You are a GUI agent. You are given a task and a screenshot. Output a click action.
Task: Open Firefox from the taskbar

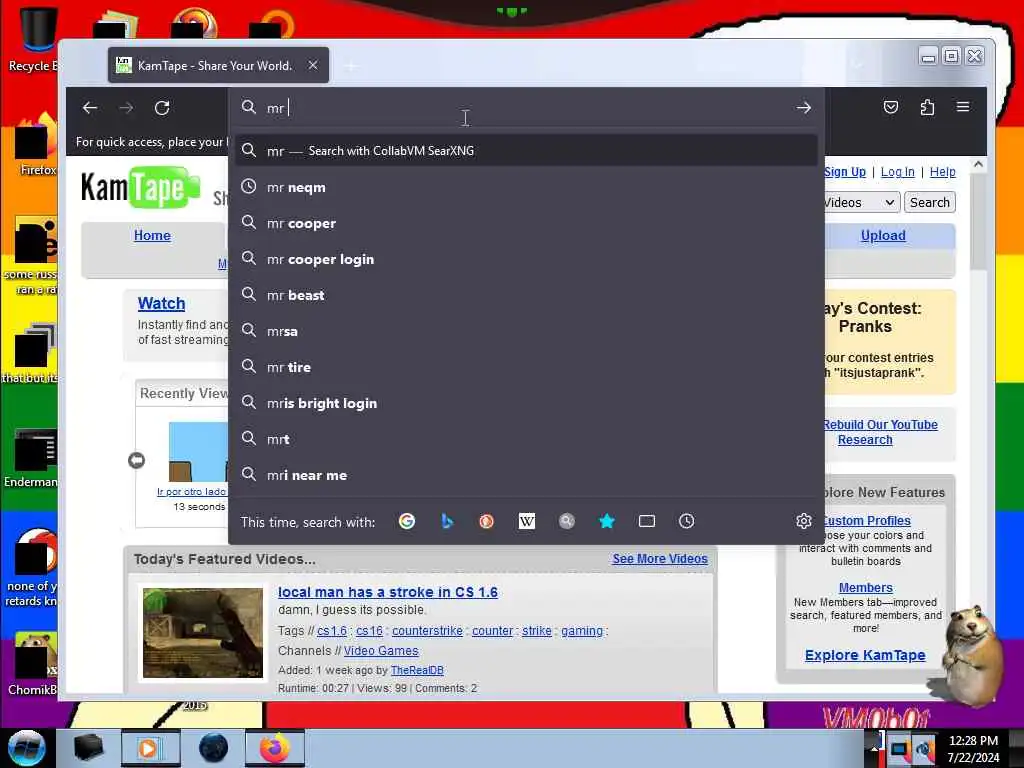[x=275, y=748]
